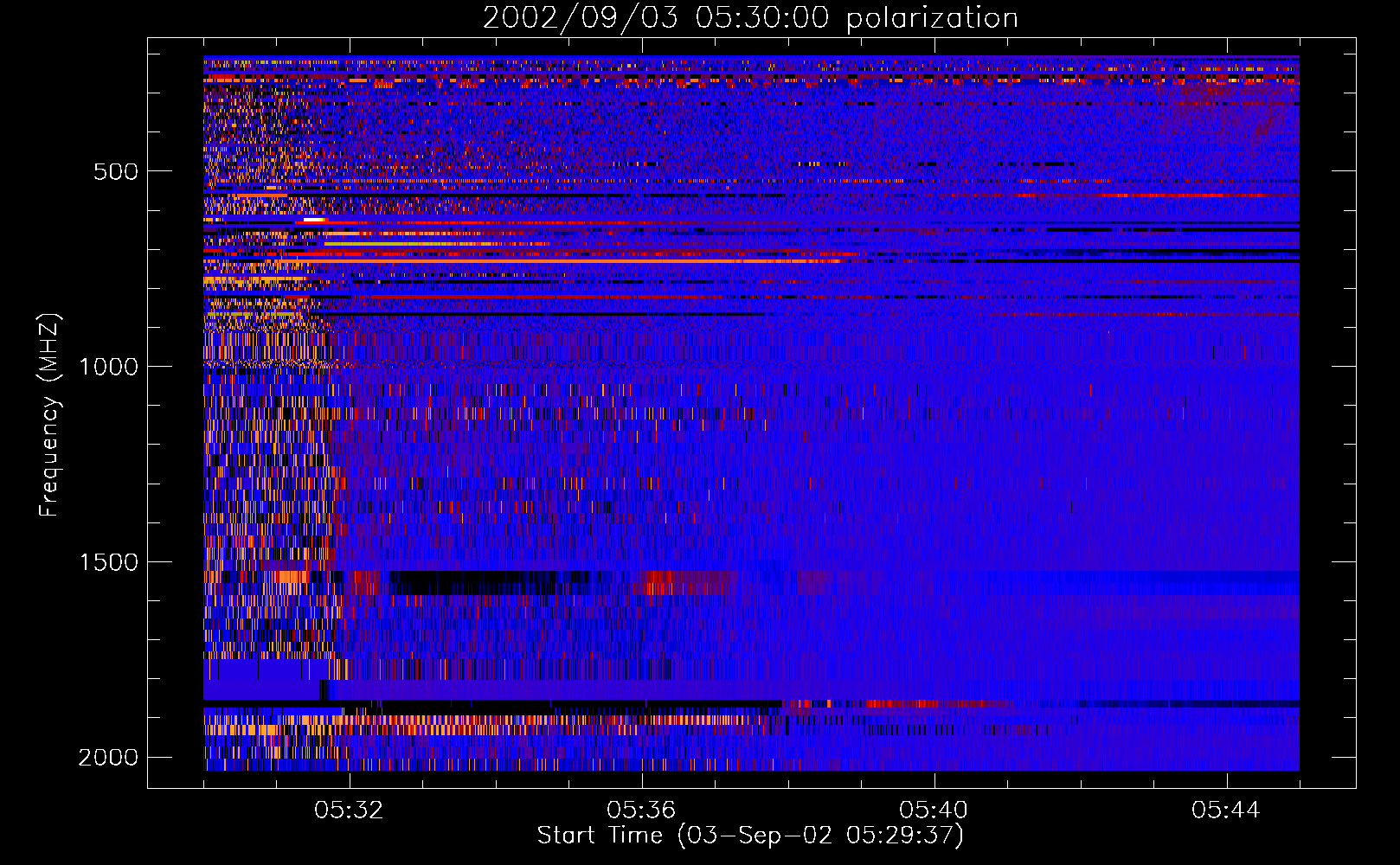Screen dimensions: 1400x865
Task: Click the 1500 frequency tick label
Action: (x=109, y=562)
